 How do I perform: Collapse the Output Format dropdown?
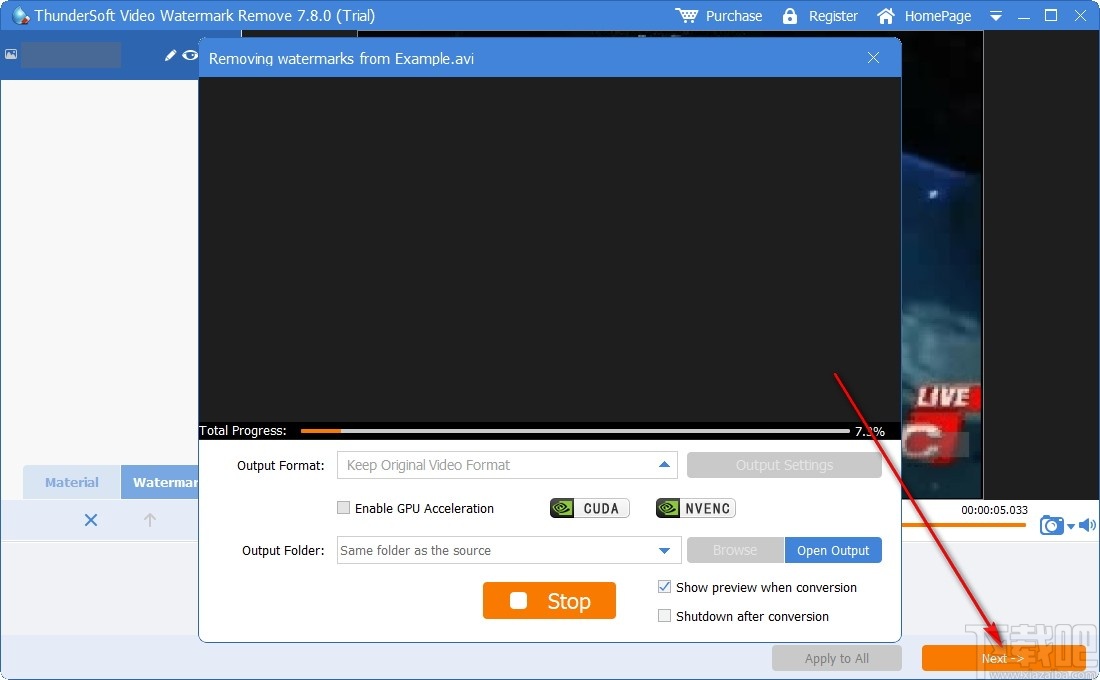click(x=663, y=465)
